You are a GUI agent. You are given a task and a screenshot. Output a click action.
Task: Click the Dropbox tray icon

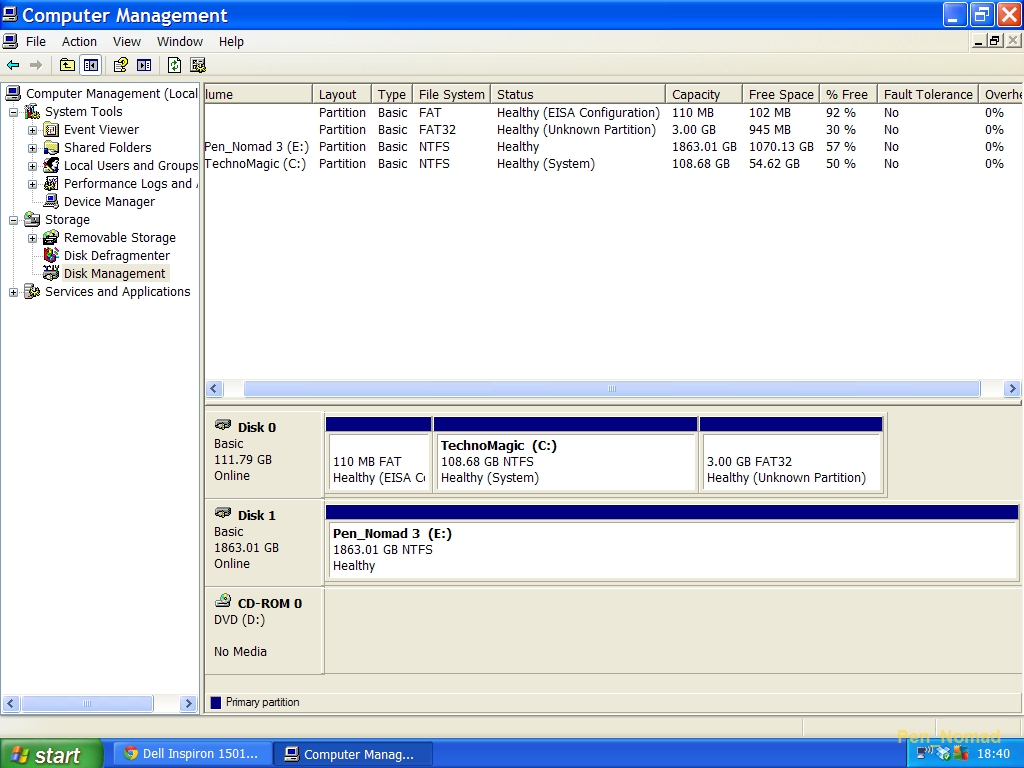[x=942, y=754]
